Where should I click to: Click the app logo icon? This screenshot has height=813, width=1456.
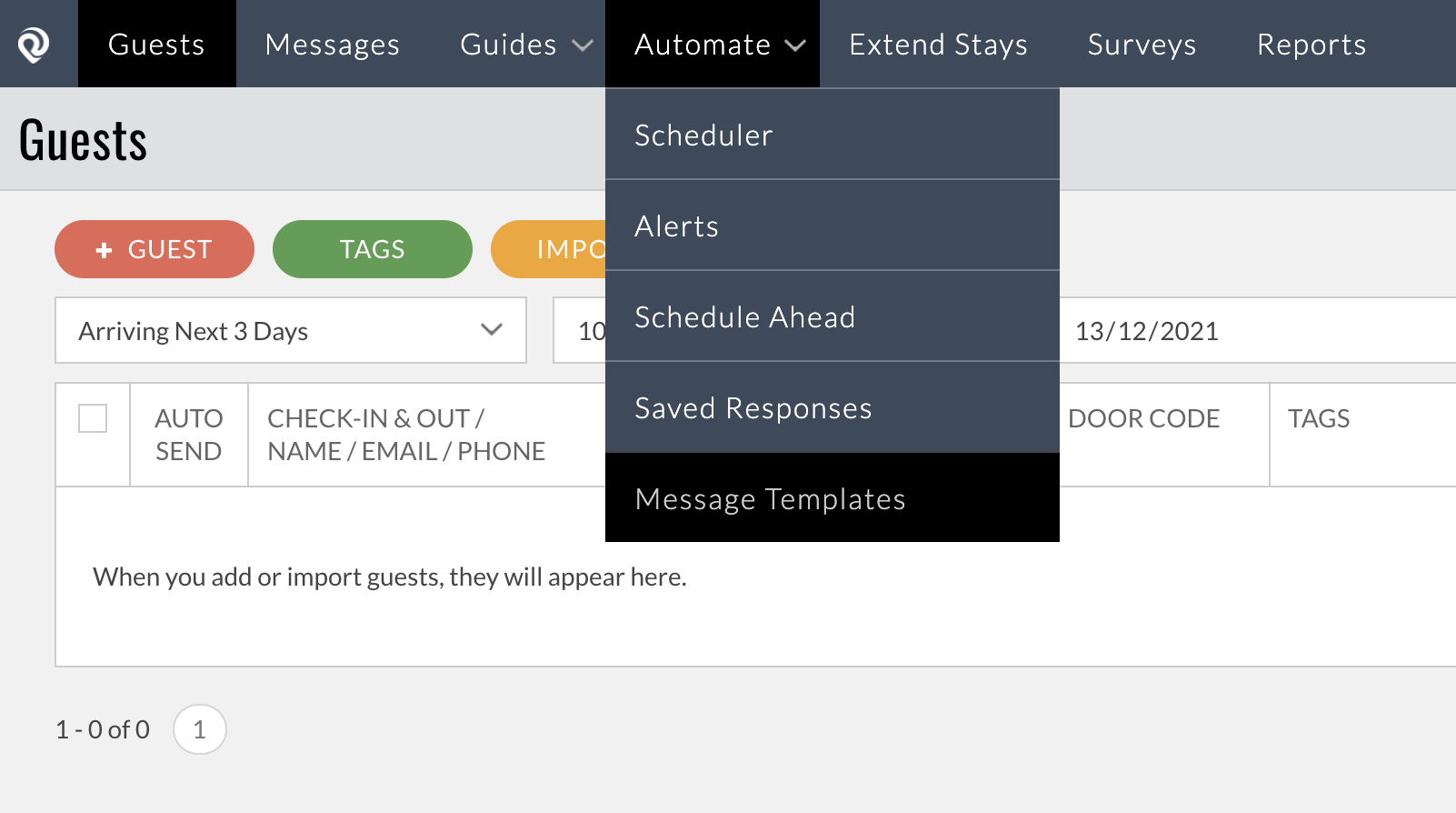34,45
